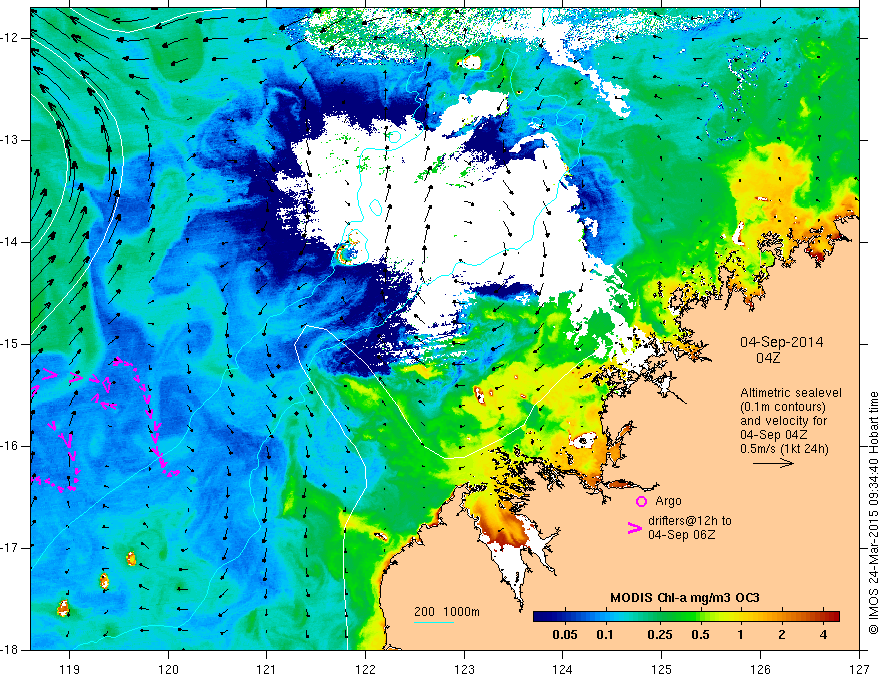Click the cyan 200 1000m isobath legend line

click(434, 622)
